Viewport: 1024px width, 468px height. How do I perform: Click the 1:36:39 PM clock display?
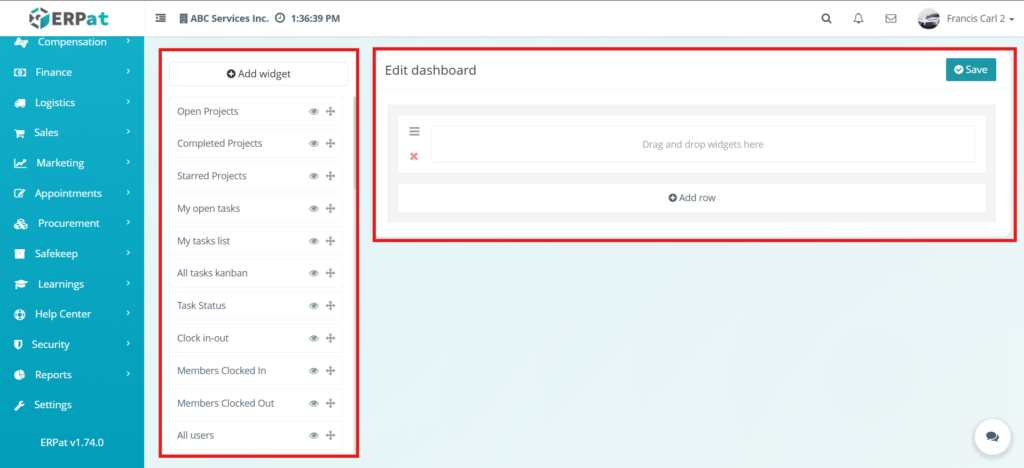314,19
